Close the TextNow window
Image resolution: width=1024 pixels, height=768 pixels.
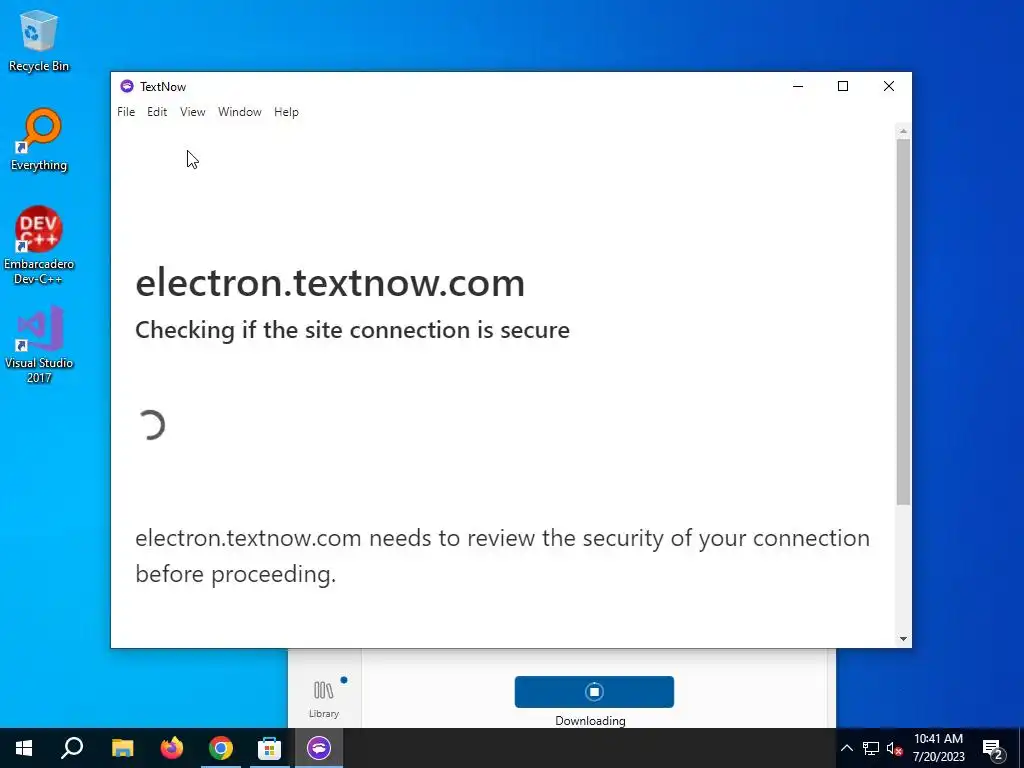[x=889, y=86]
